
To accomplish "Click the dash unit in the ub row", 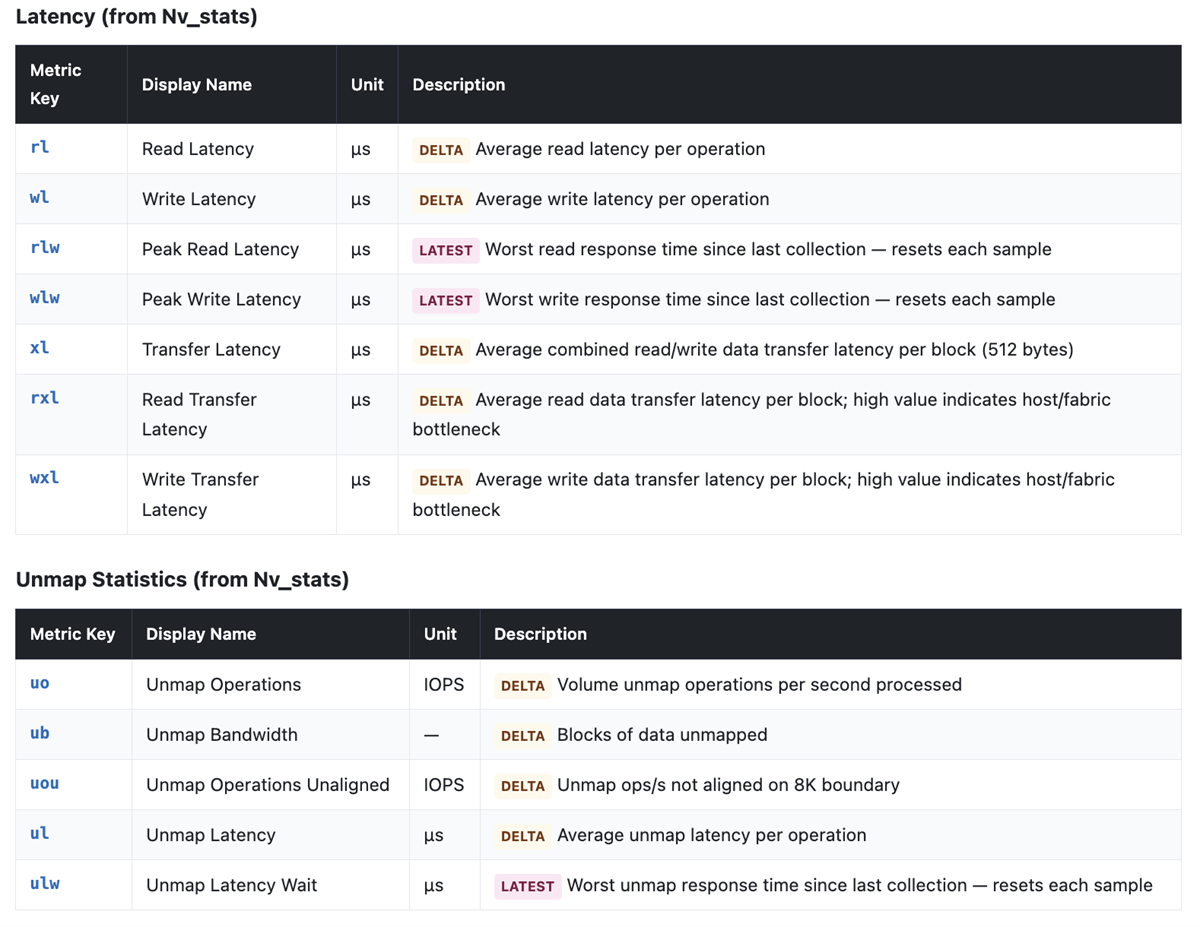I will (x=432, y=735).
